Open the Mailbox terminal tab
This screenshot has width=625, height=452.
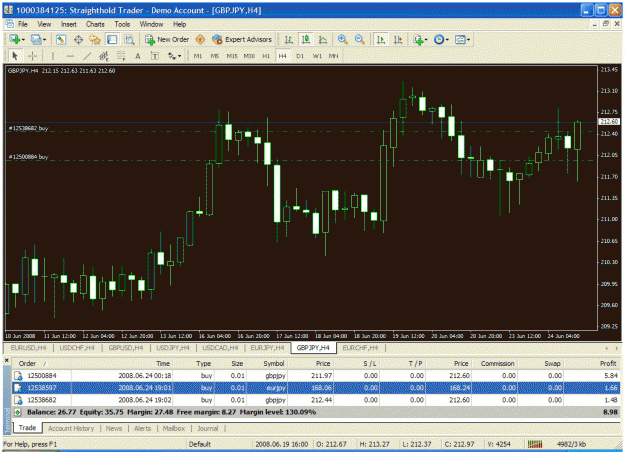[x=174, y=428]
